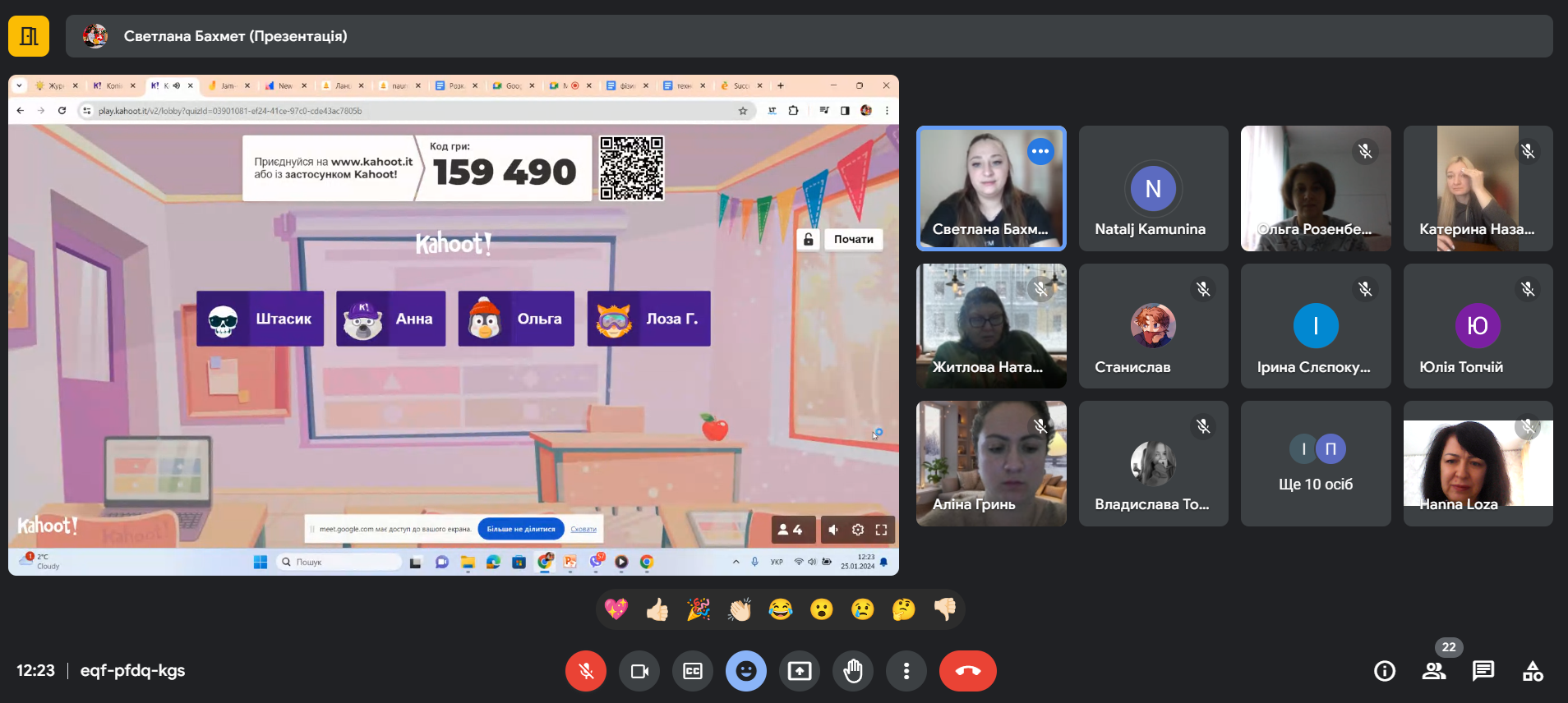Turn on closed captions
The image size is (1568, 703).
click(x=693, y=671)
